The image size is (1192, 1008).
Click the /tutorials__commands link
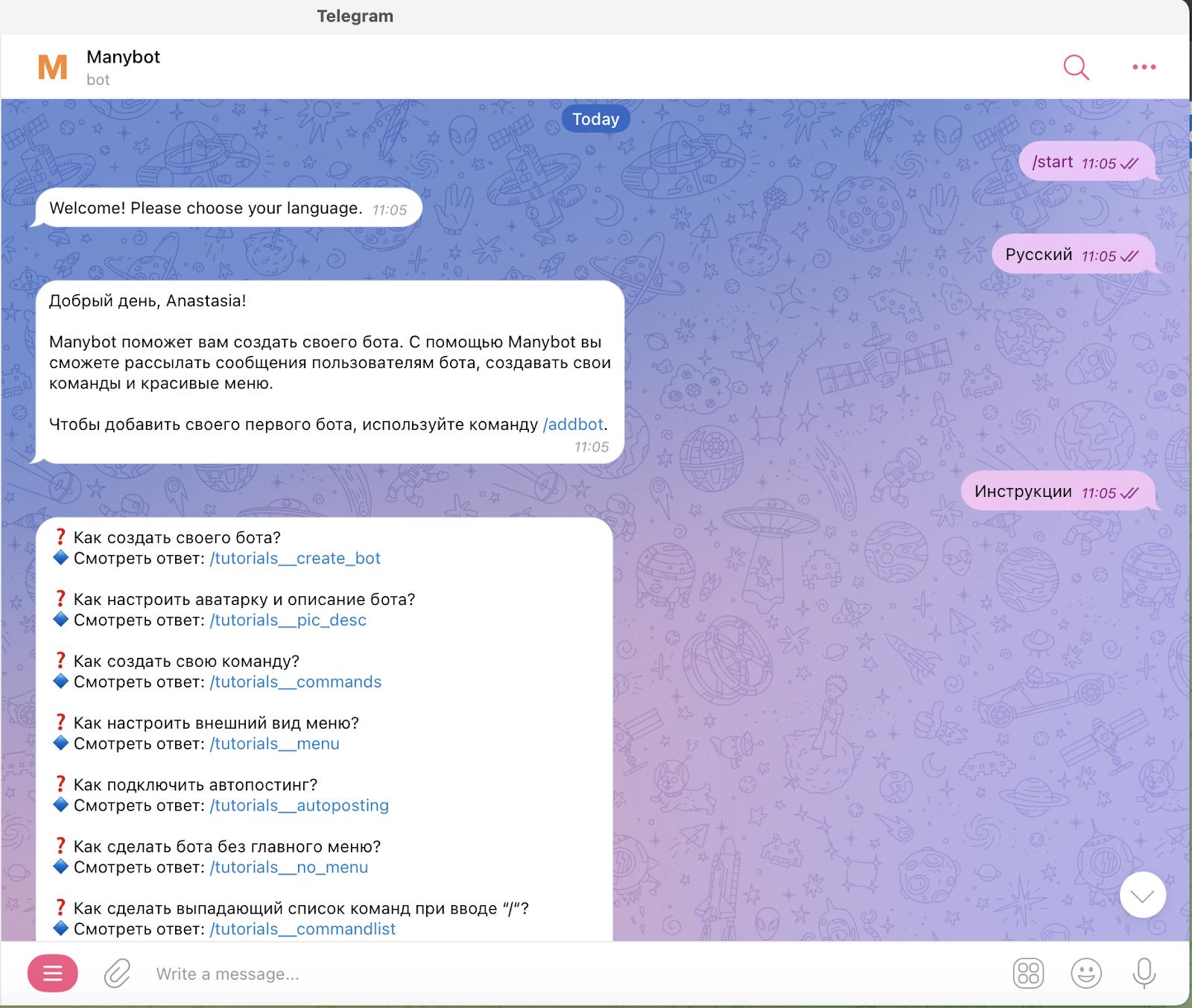(296, 682)
